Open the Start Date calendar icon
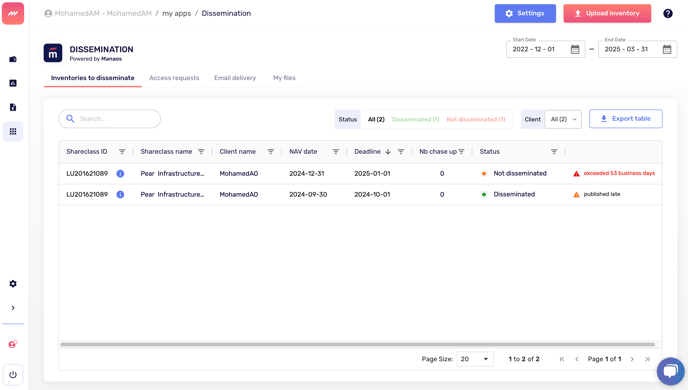Viewport: 688px width, 390px height. [x=575, y=49]
